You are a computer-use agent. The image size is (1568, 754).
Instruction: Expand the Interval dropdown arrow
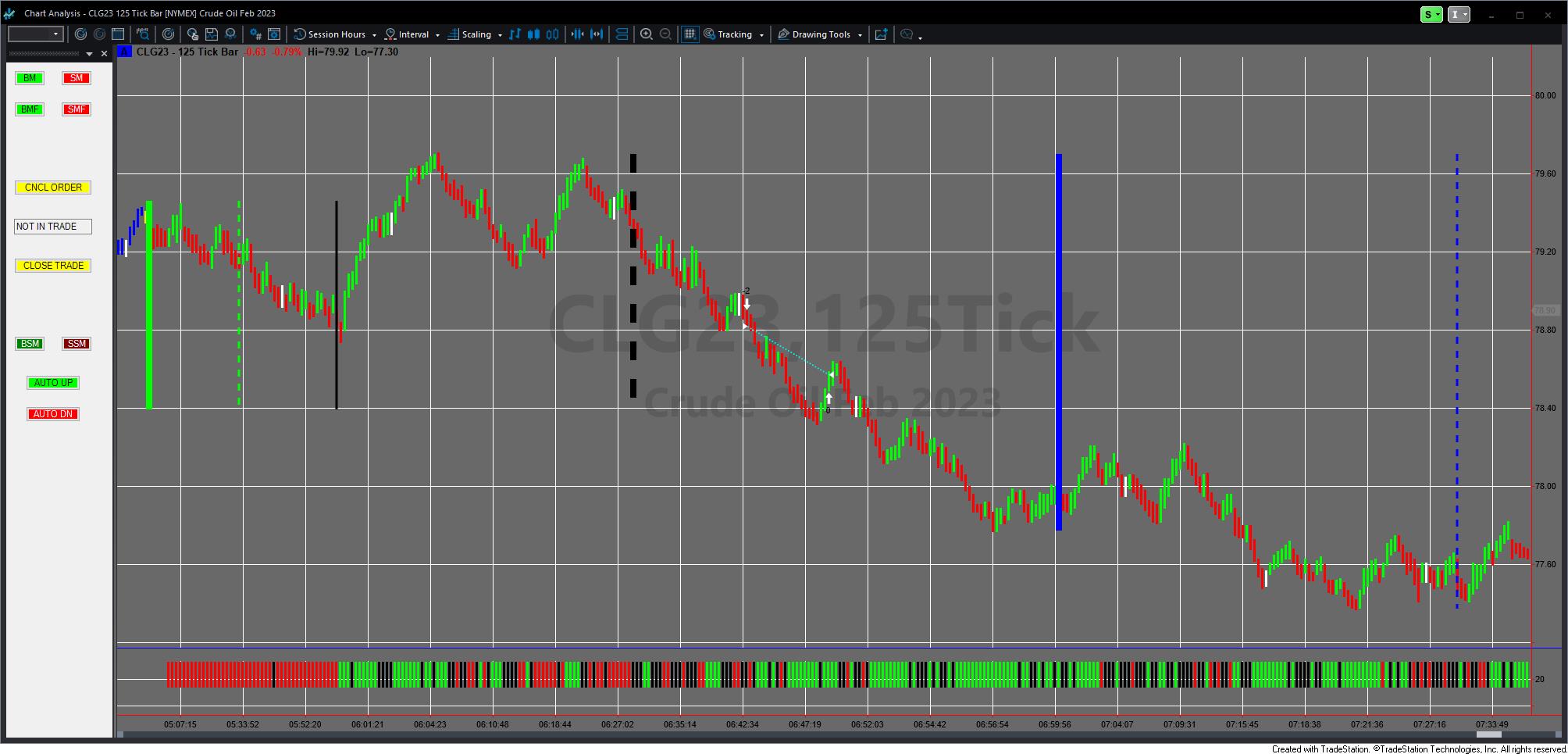[437, 35]
